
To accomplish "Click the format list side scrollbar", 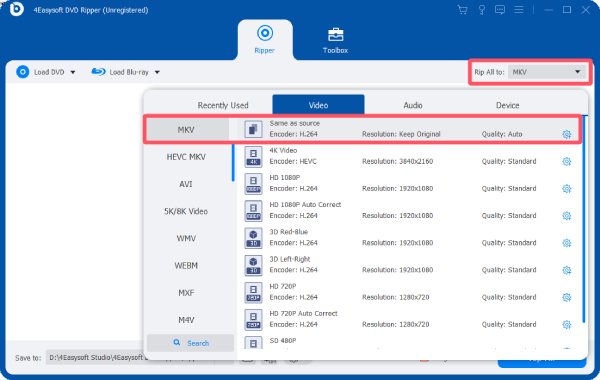I will point(233,163).
